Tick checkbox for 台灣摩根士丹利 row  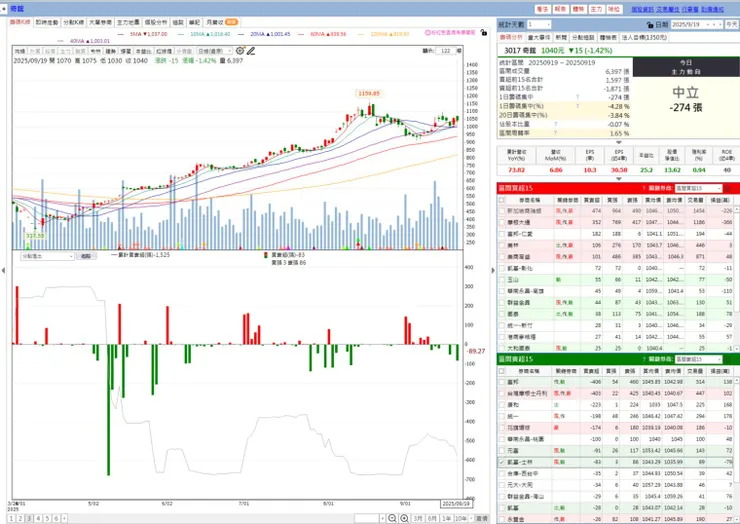(x=502, y=393)
